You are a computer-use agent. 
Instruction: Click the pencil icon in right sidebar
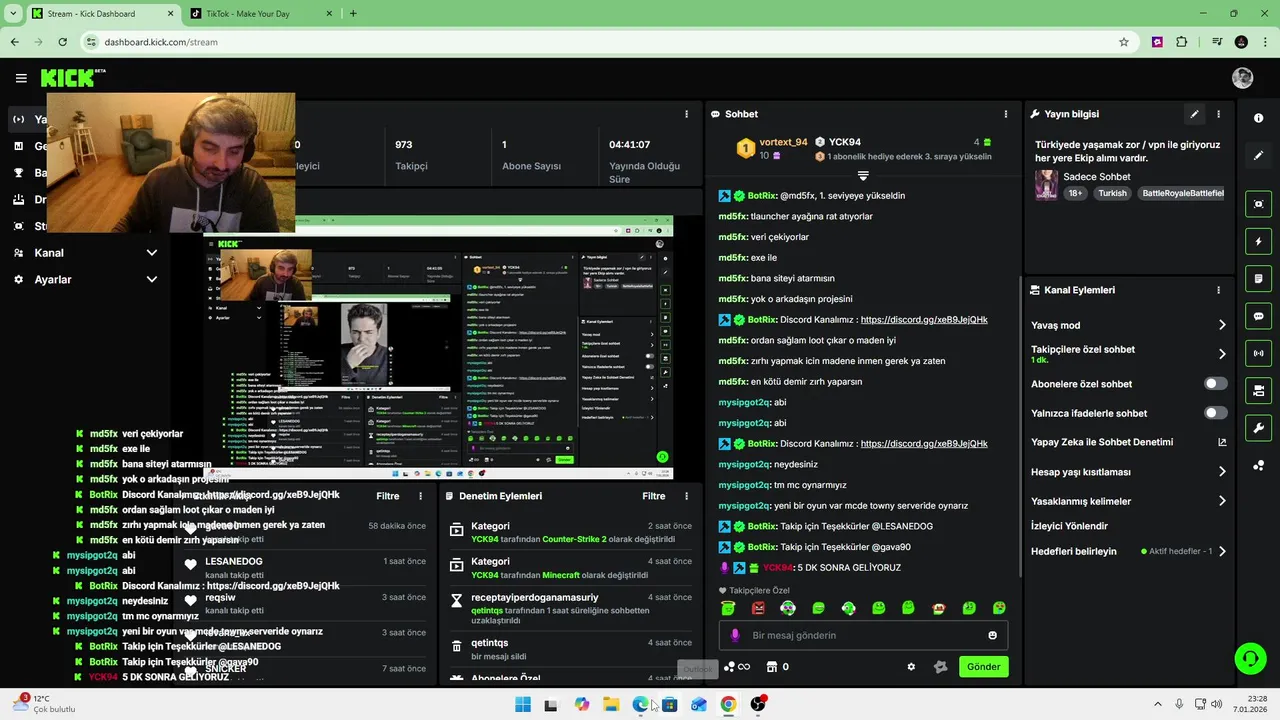pyautogui.click(x=1258, y=156)
